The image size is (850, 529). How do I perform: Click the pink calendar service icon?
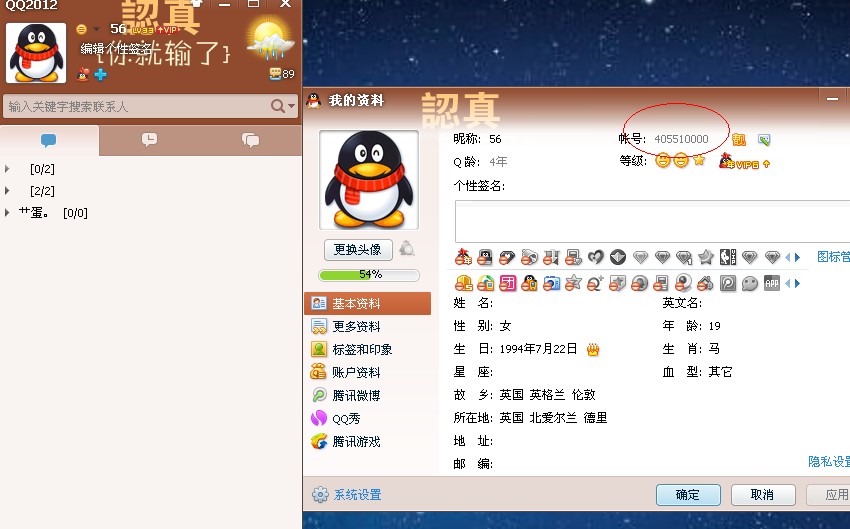(507, 283)
